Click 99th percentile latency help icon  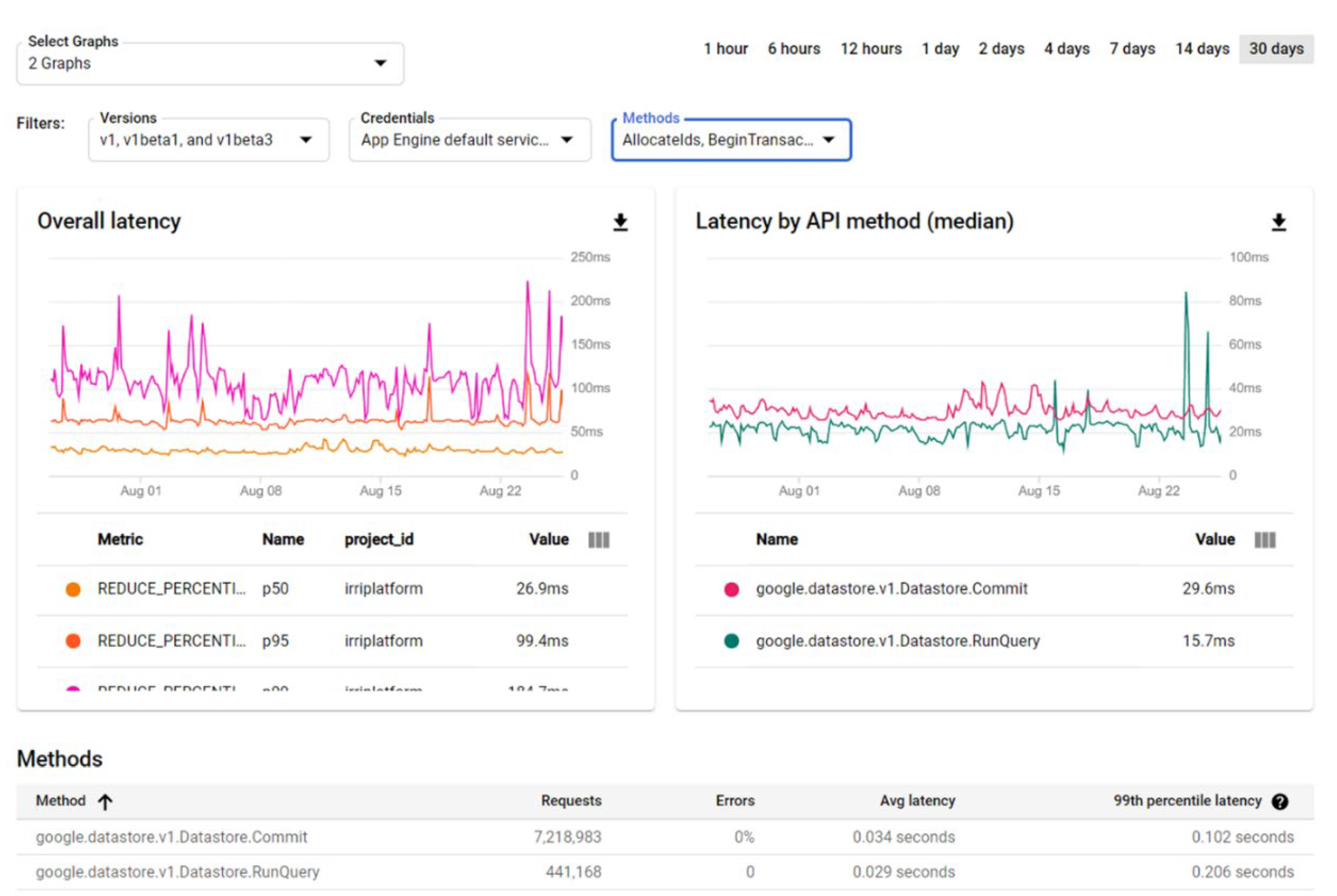point(1280,802)
